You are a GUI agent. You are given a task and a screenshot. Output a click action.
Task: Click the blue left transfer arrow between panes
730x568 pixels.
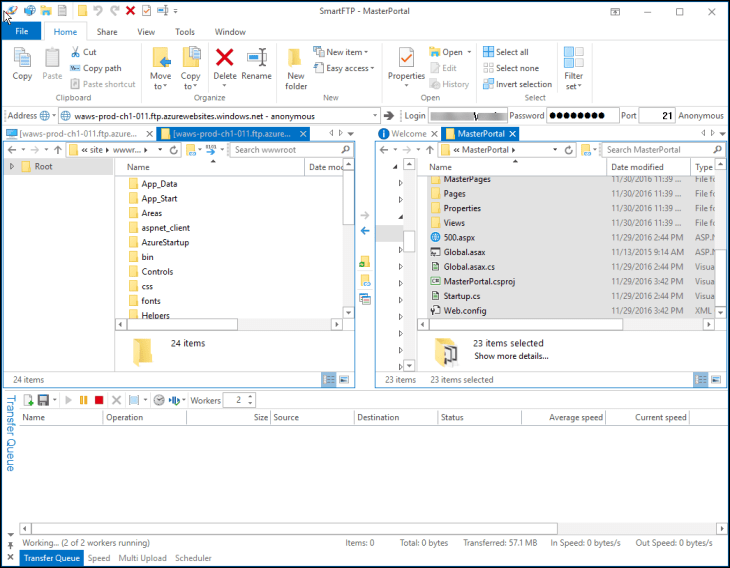[365, 231]
